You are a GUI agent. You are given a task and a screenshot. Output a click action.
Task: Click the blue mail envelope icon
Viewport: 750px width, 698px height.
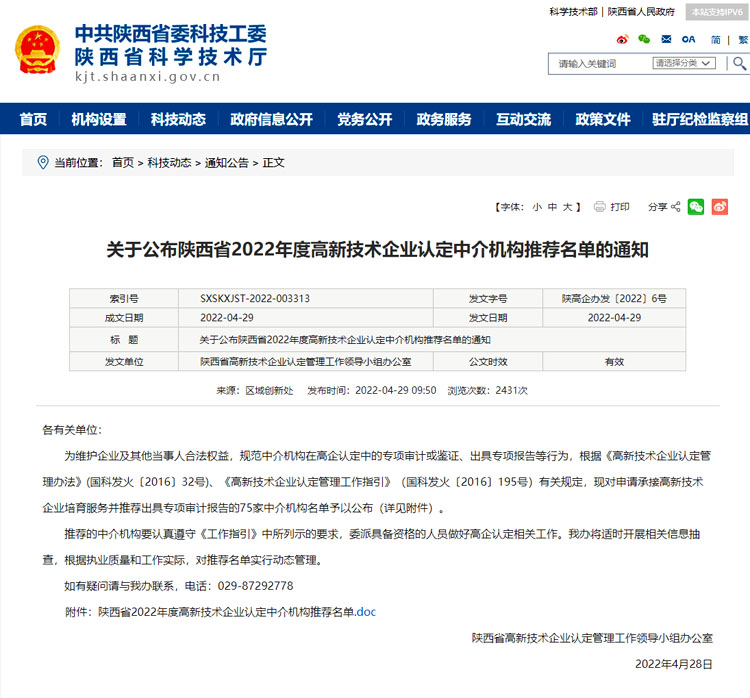point(666,39)
